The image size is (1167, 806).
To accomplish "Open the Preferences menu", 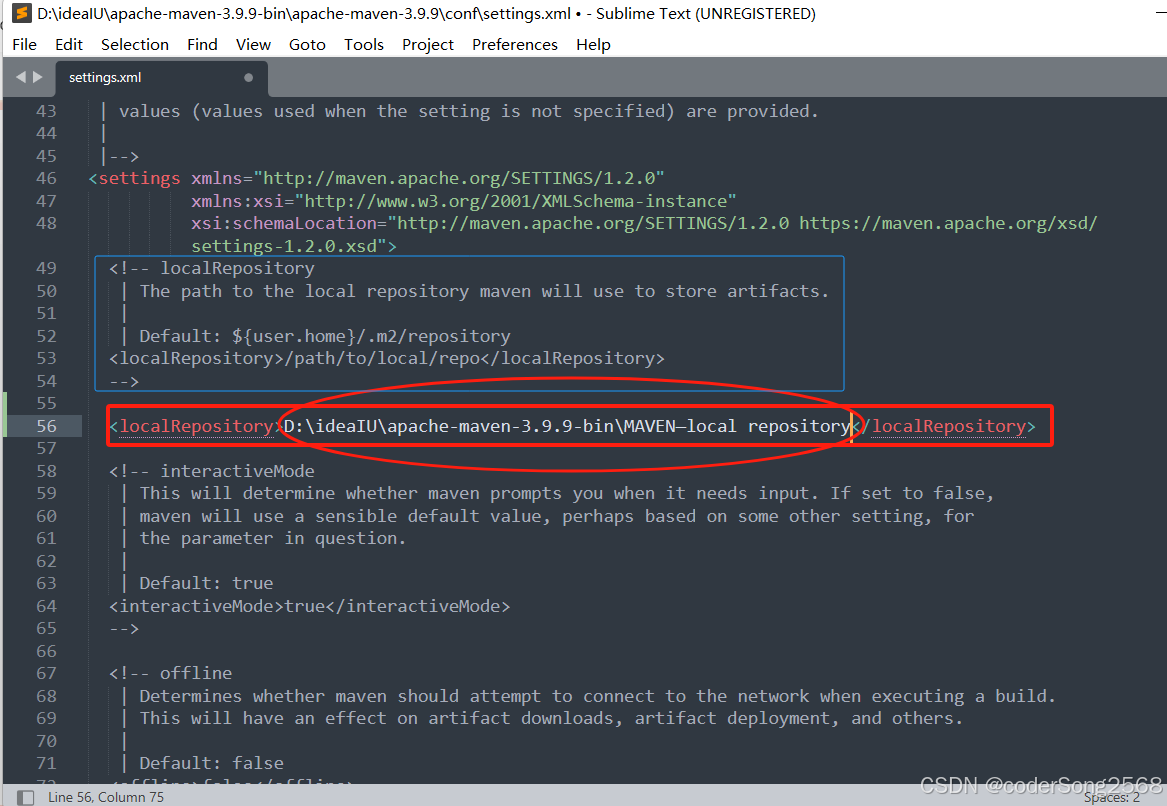I will click(x=514, y=45).
